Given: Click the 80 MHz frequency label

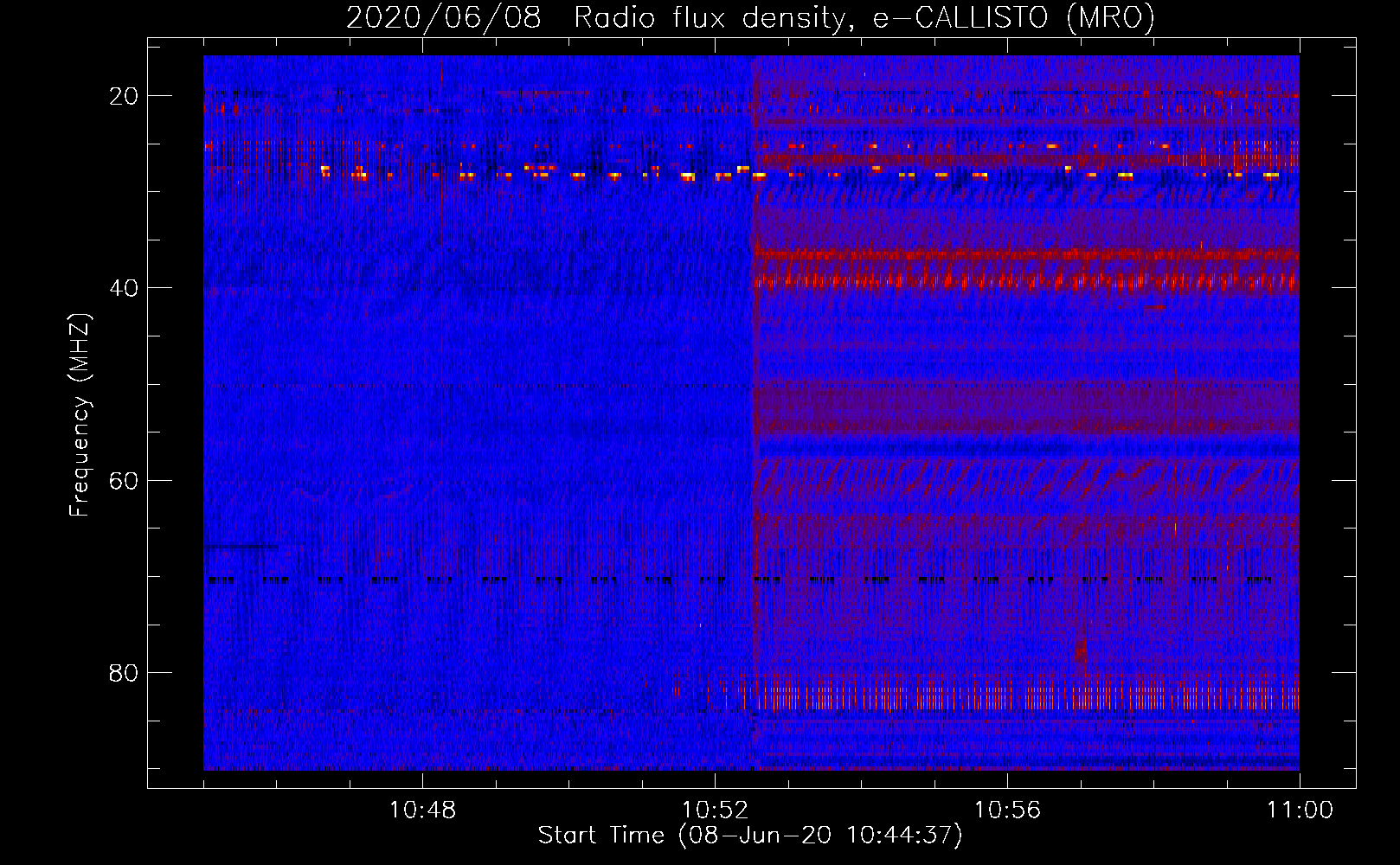Looking at the screenshot, I should 124,673.
